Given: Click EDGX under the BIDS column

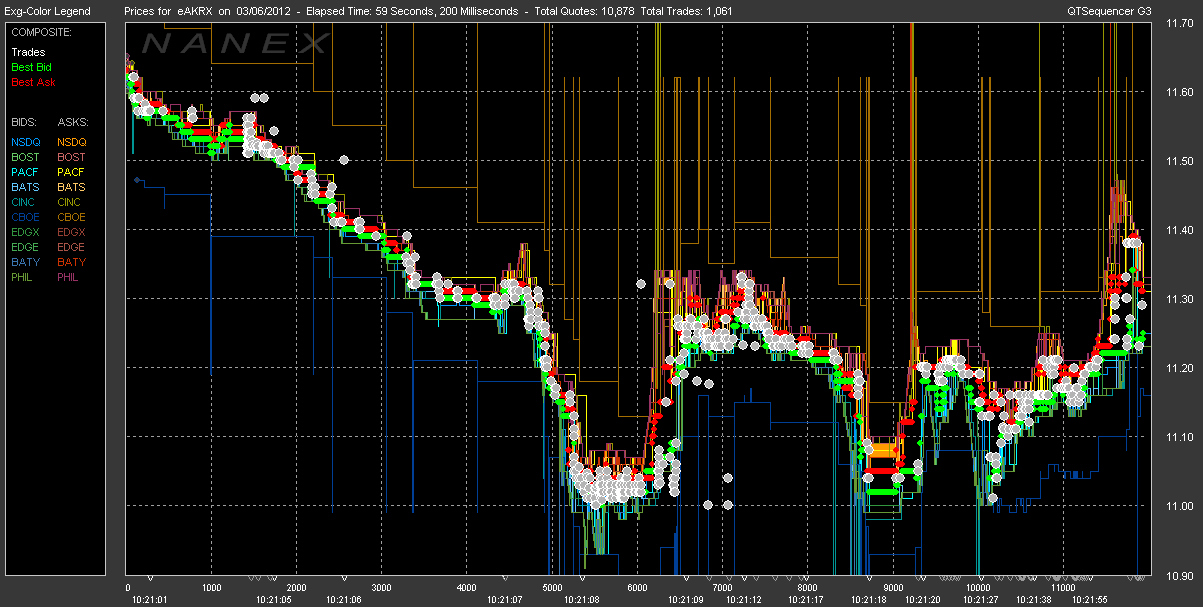Looking at the screenshot, I should [25, 232].
